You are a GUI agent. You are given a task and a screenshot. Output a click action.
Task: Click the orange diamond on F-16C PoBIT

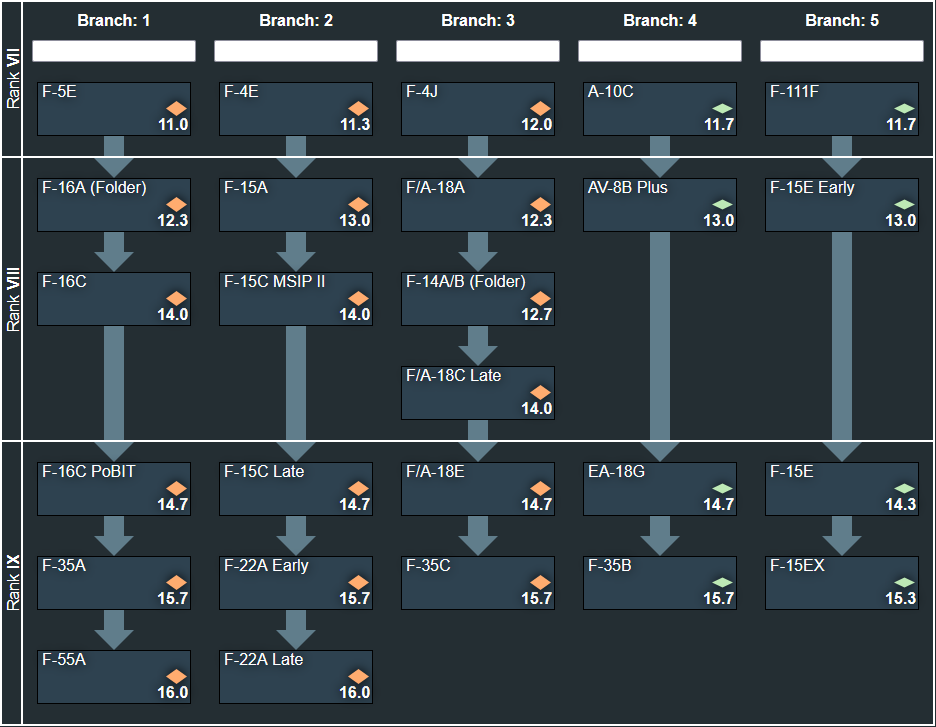click(x=177, y=489)
